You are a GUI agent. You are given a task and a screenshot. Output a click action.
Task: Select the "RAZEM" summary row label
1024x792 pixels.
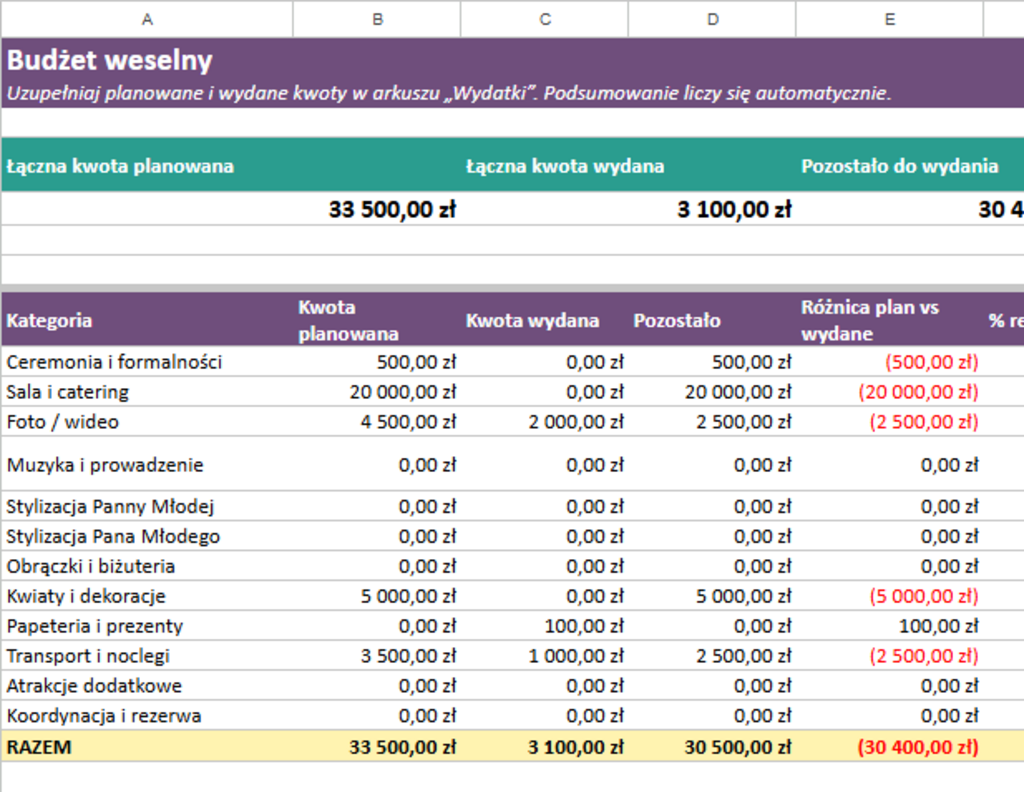click(x=37, y=746)
